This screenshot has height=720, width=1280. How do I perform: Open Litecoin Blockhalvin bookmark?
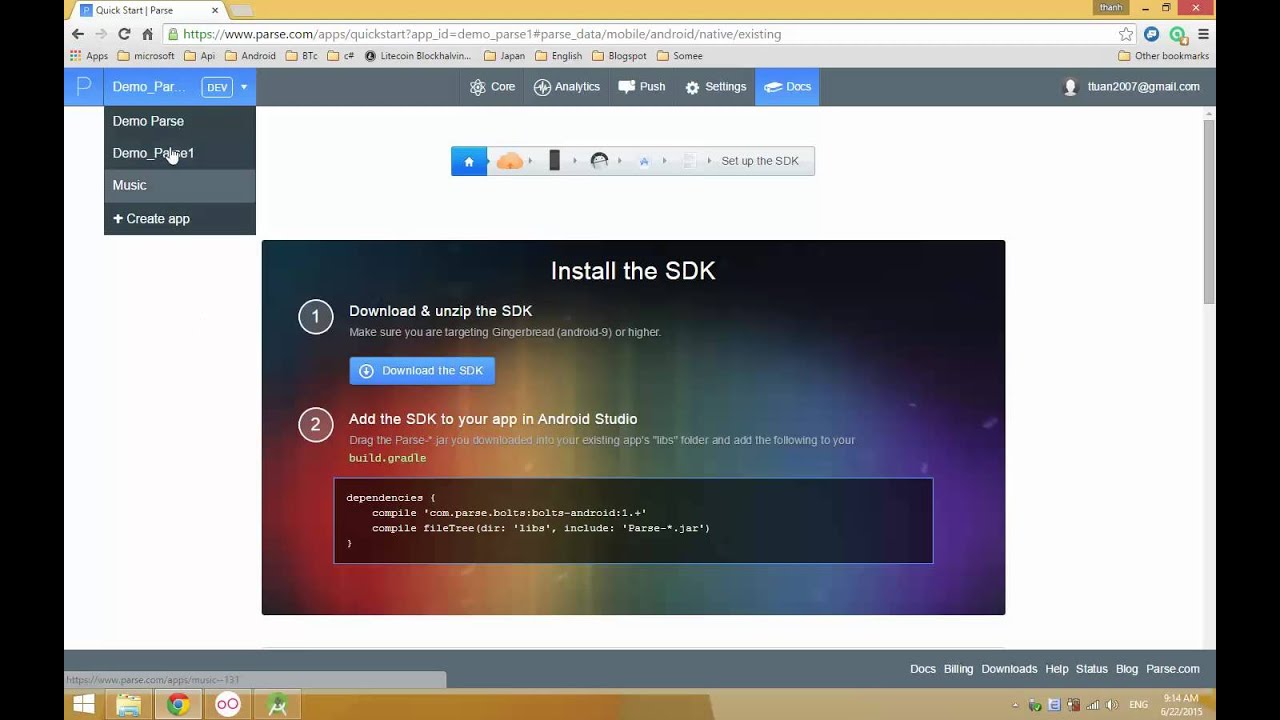[417, 56]
